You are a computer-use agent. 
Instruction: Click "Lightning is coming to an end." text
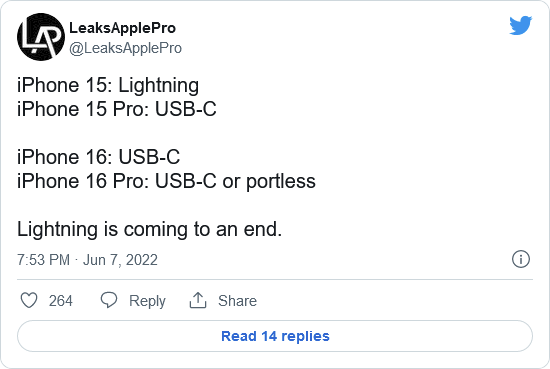tap(149, 229)
